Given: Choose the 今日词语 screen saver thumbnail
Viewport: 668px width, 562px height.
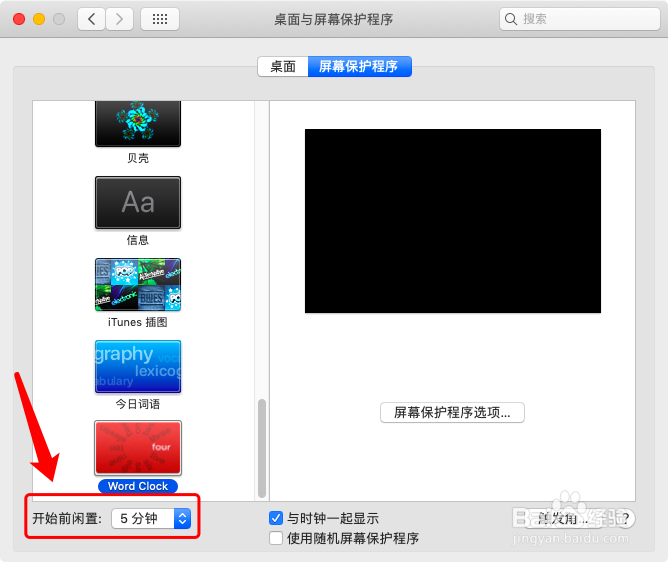Looking at the screenshot, I should click(x=138, y=366).
